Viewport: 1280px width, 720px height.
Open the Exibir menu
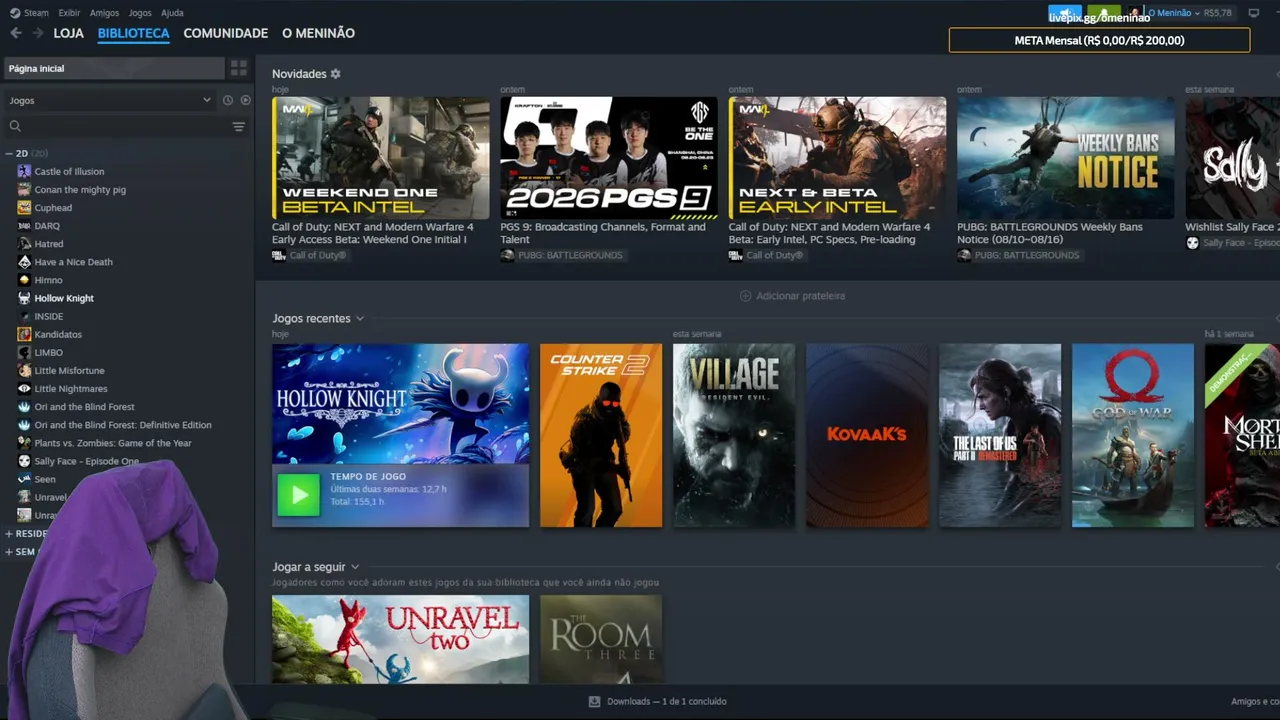pos(69,13)
